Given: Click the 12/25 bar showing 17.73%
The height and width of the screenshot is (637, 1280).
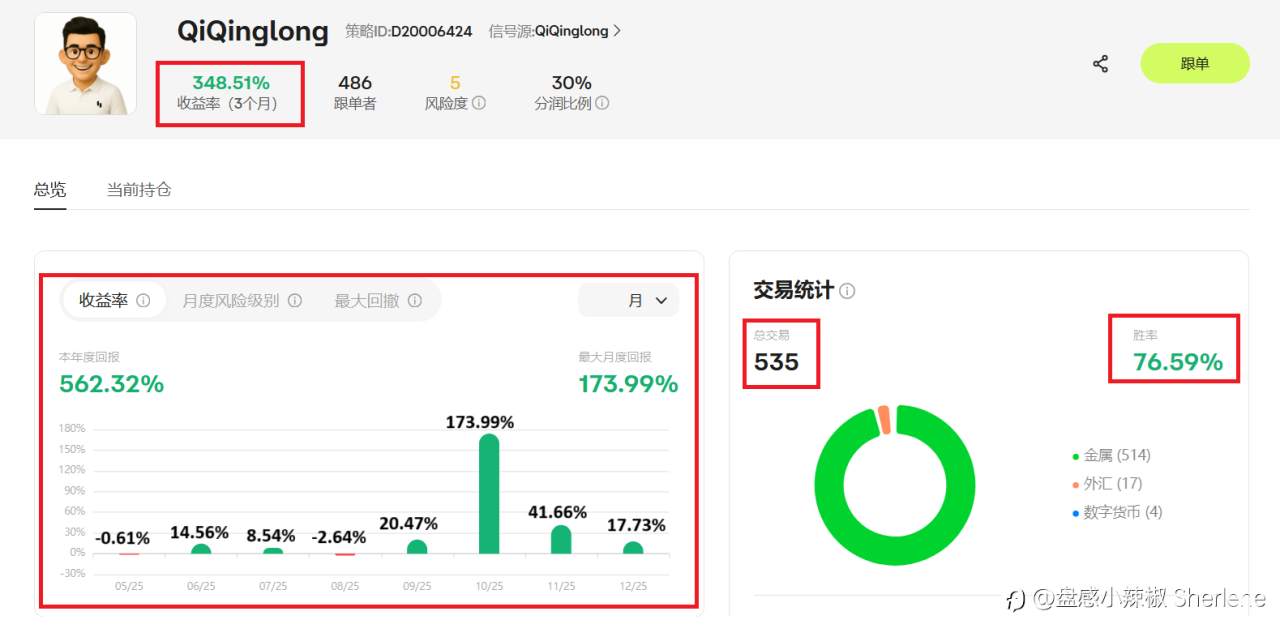Looking at the screenshot, I should (633, 547).
